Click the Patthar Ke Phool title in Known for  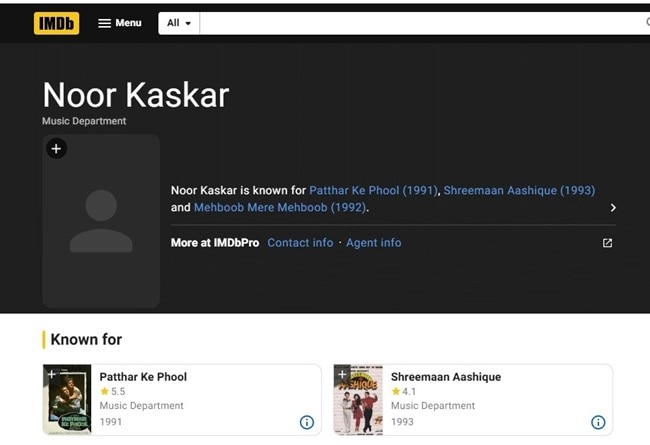143,377
